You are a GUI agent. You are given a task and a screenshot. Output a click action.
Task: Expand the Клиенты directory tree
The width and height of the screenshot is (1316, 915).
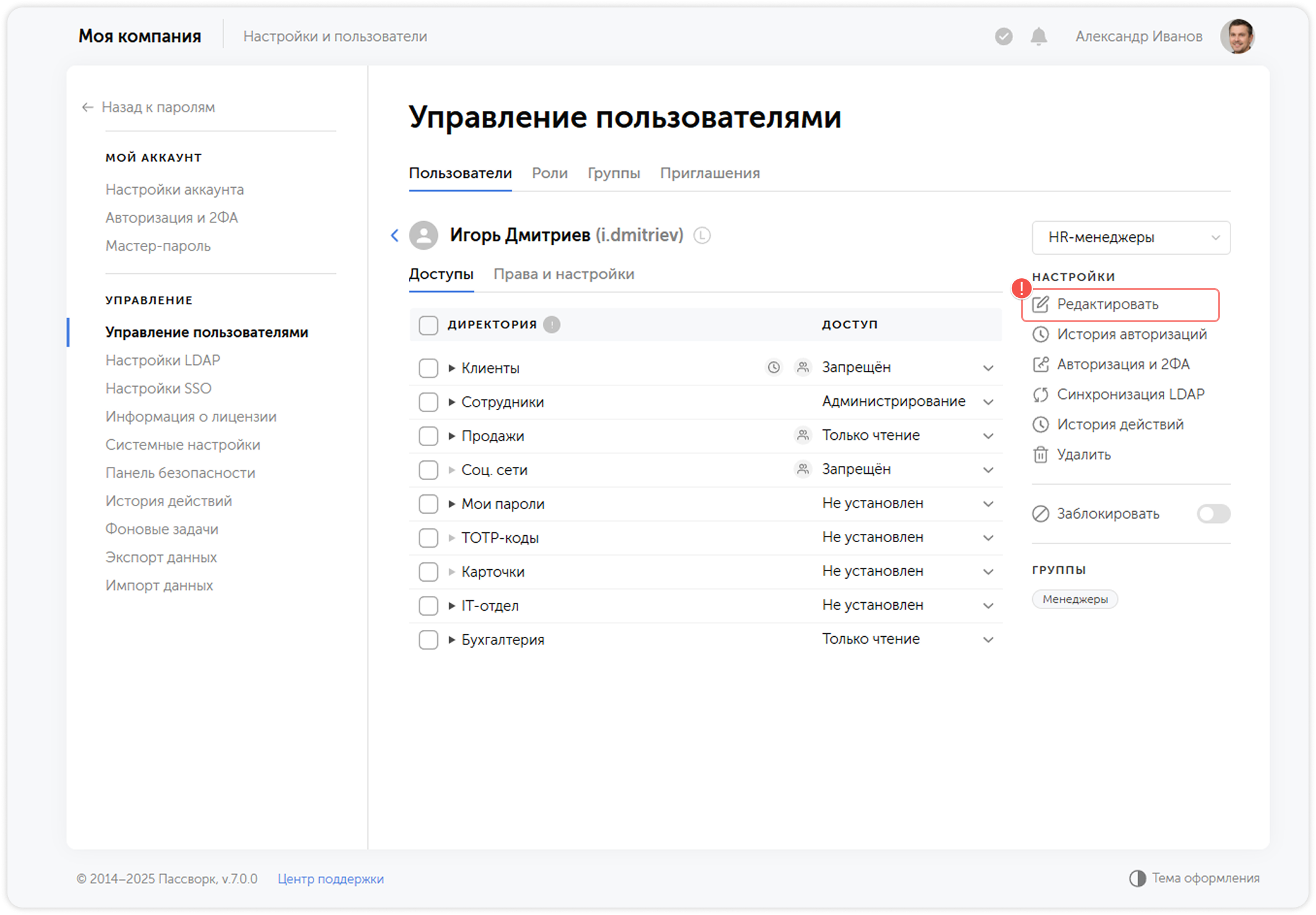tap(452, 368)
